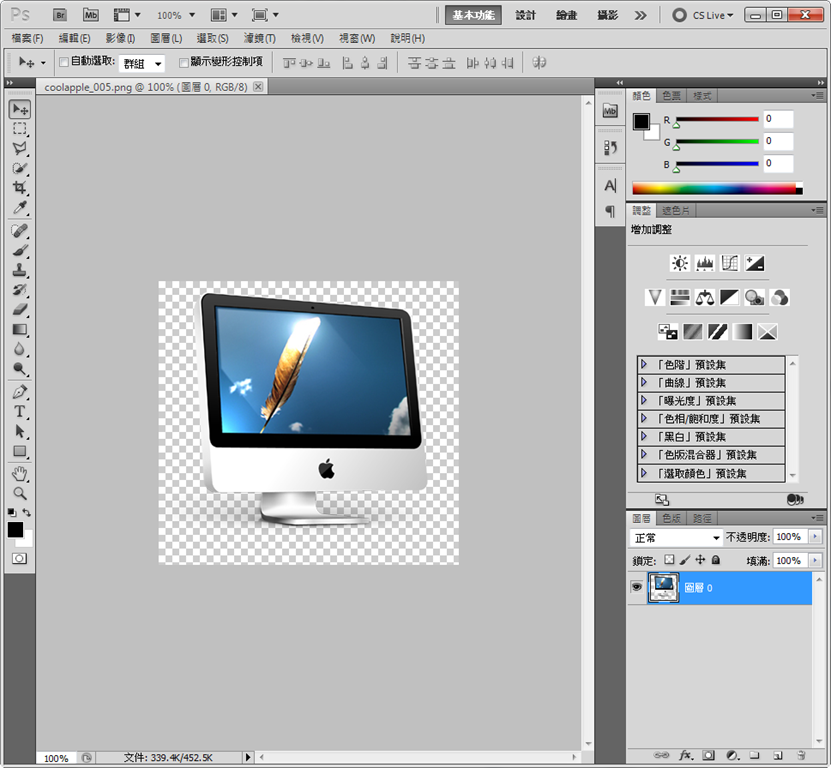Open the Edit menu
The image size is (831, 768).
[74, 38]
